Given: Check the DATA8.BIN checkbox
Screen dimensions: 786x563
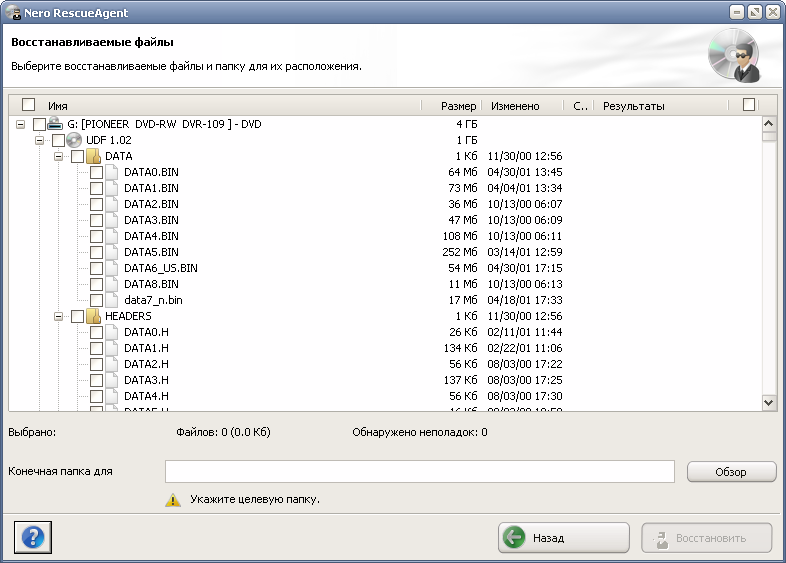Looking at the screenshot, I should [x=96, y=284].
